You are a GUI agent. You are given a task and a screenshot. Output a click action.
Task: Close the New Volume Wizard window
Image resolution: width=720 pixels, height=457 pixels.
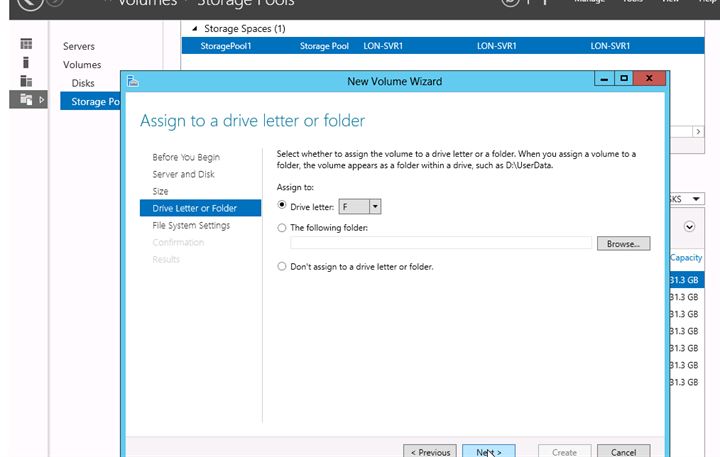[x=649, y=79]
